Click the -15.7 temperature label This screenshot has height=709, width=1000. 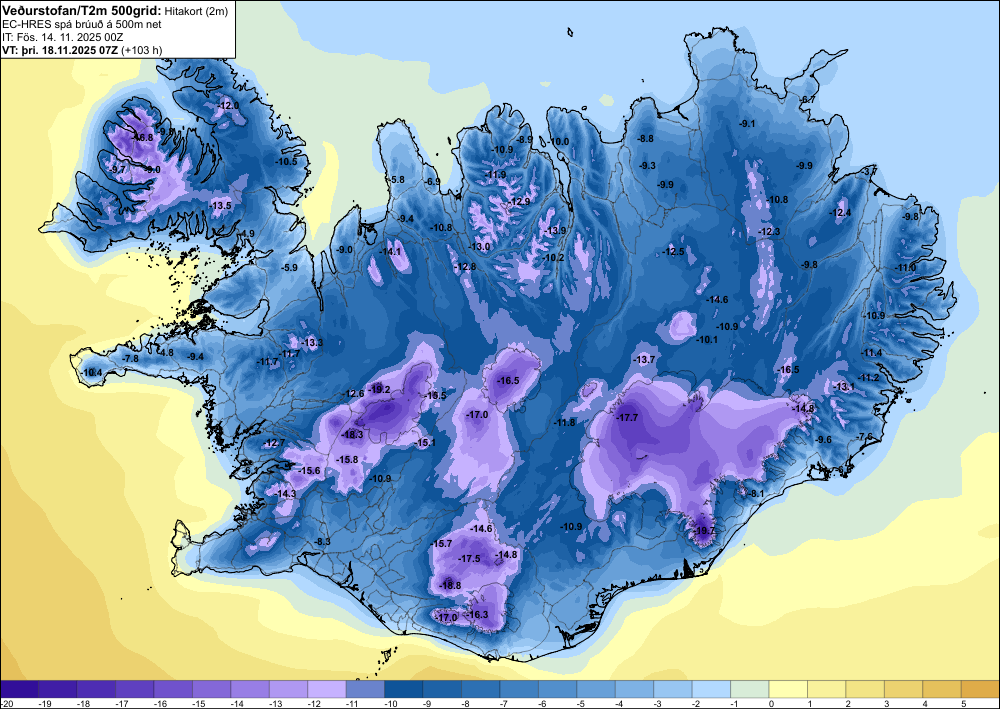442,544
